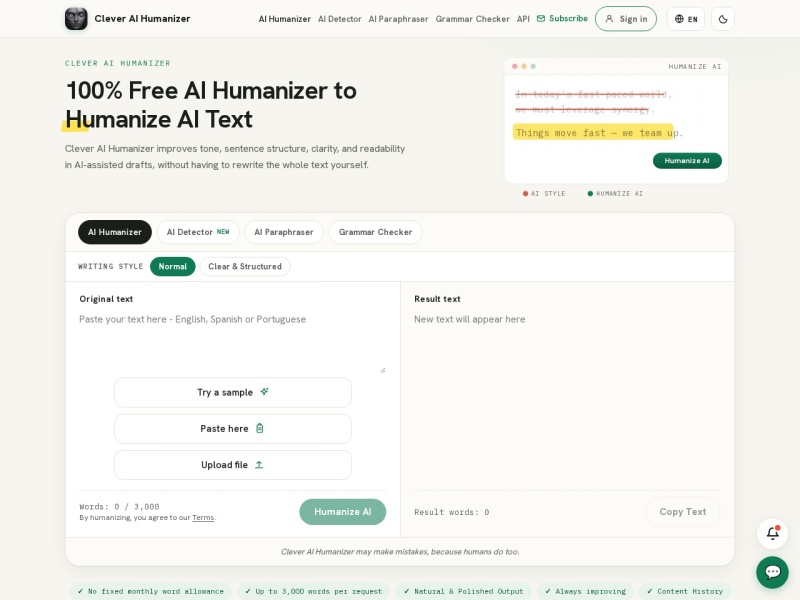
Task: Click the sparkle icon on Try a sample
Action: [264, 392]
